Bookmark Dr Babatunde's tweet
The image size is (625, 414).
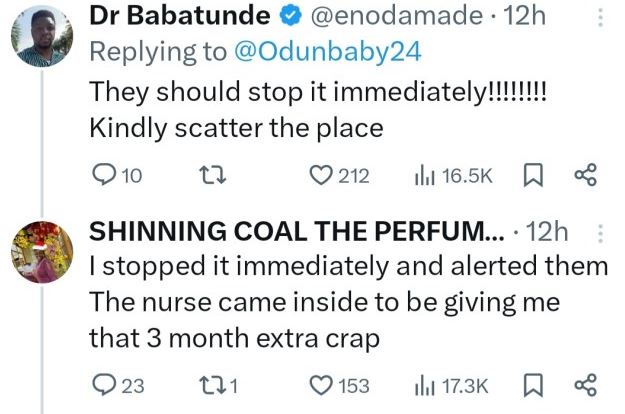point(532,175)
